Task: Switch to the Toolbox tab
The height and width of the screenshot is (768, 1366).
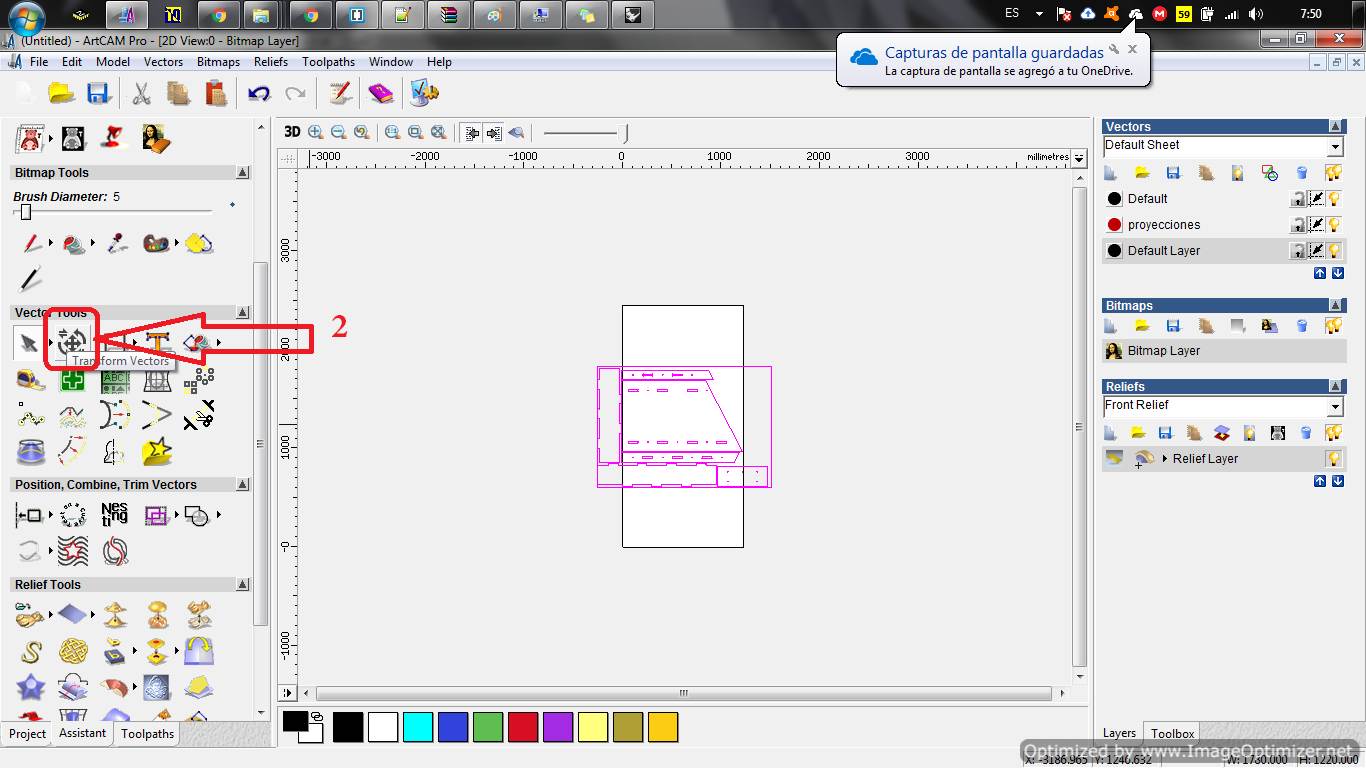Action: pos(1171,734)
